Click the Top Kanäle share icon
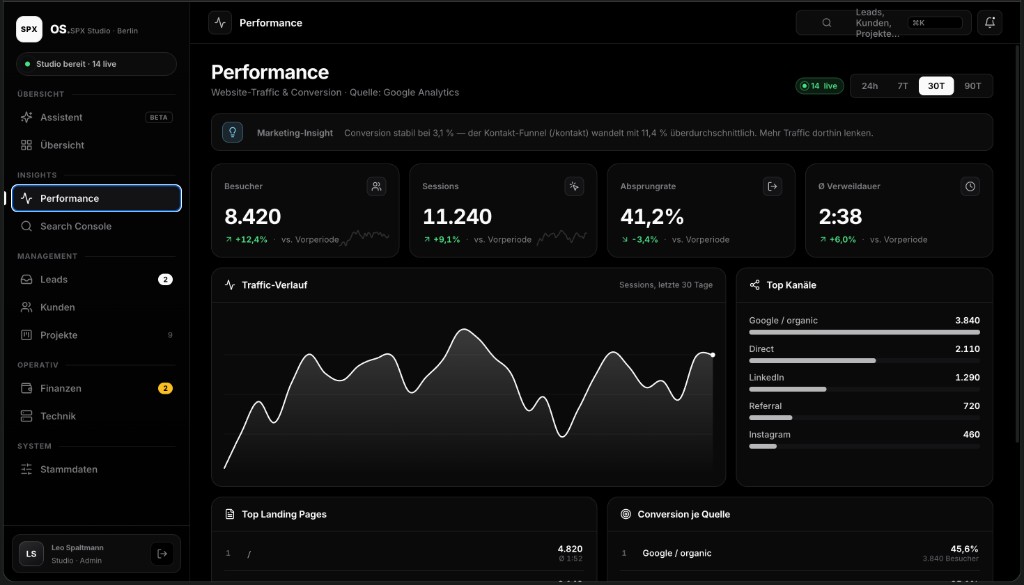The height and width of the screenshot is (585, 1024). (x=754, y=285)
